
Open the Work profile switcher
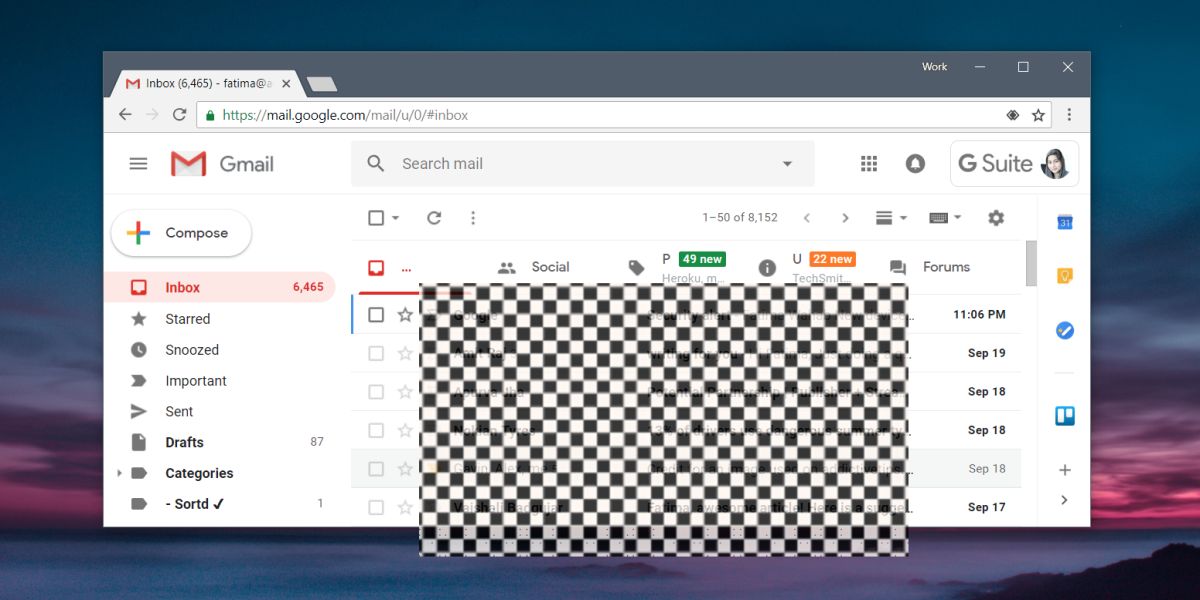pyautogui.click(x=935, y=67)
